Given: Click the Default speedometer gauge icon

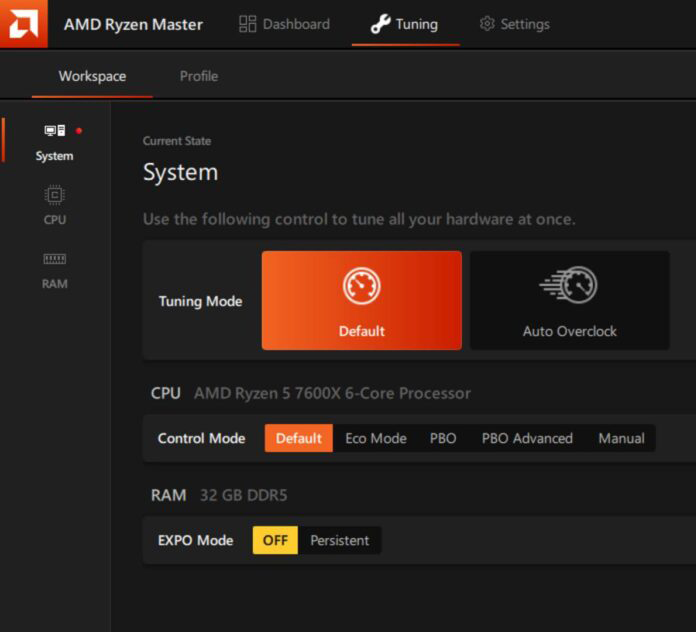Looking at the screenshot, I should click(x=362, y=286).
